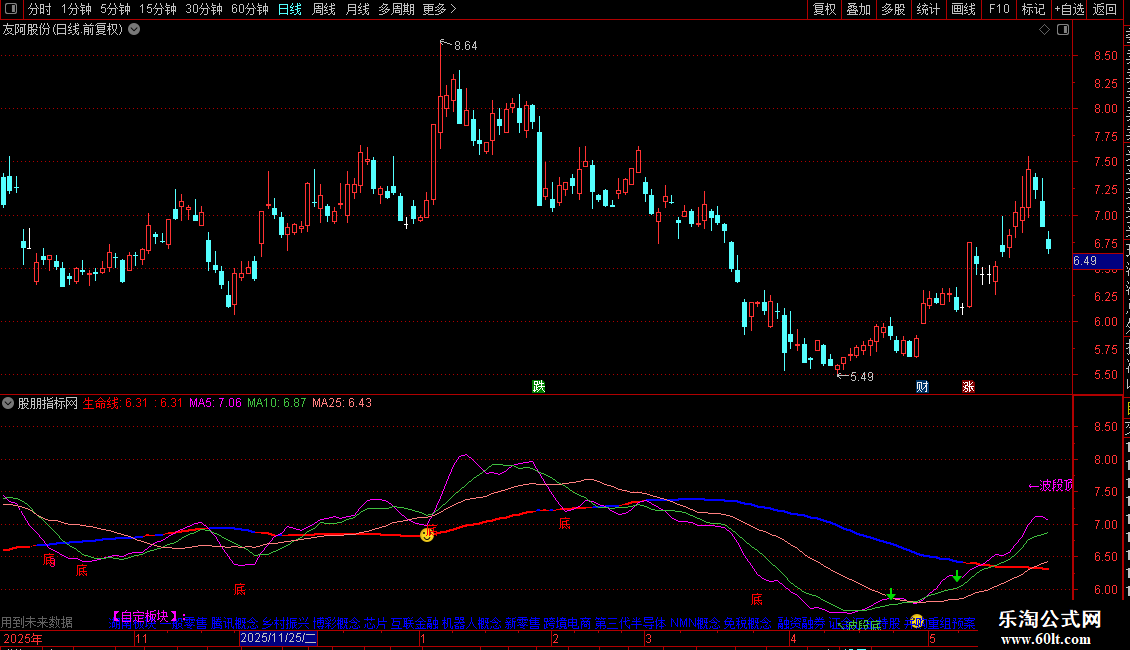Click the 标记 mark button
Image resolution: width=1130 pixels, height=650 pixels.
(1033, 9)
